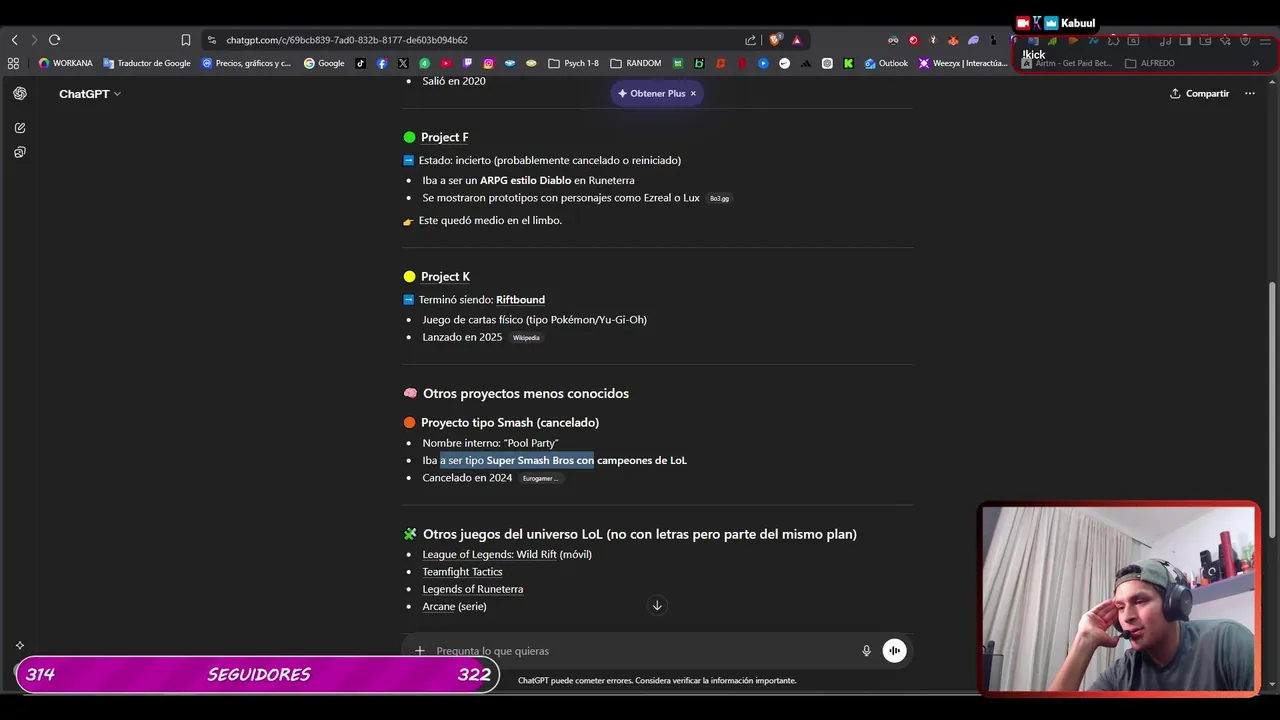
Task: Open the WORKANA bookmark
Action: (65, 63)
